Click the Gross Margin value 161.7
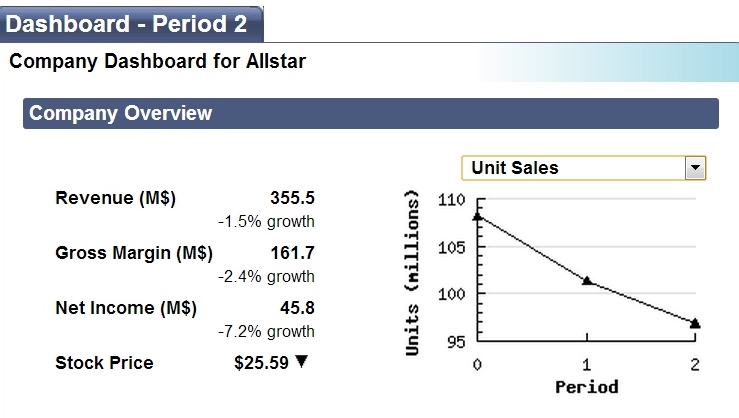739x418 pixels. pos(292,253)
